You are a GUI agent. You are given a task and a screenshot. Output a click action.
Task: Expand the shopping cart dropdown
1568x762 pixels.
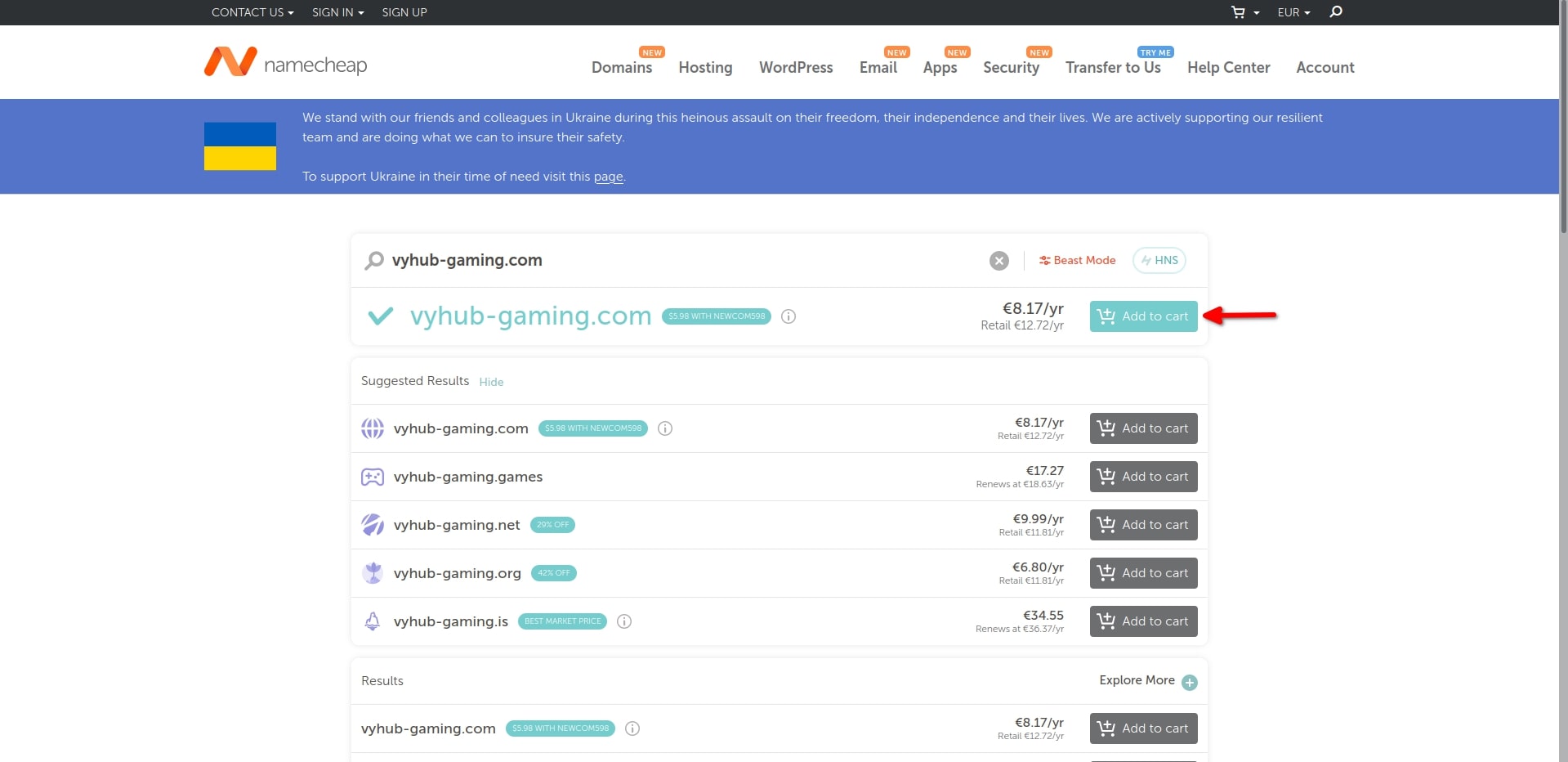[x=1244, y=12]
